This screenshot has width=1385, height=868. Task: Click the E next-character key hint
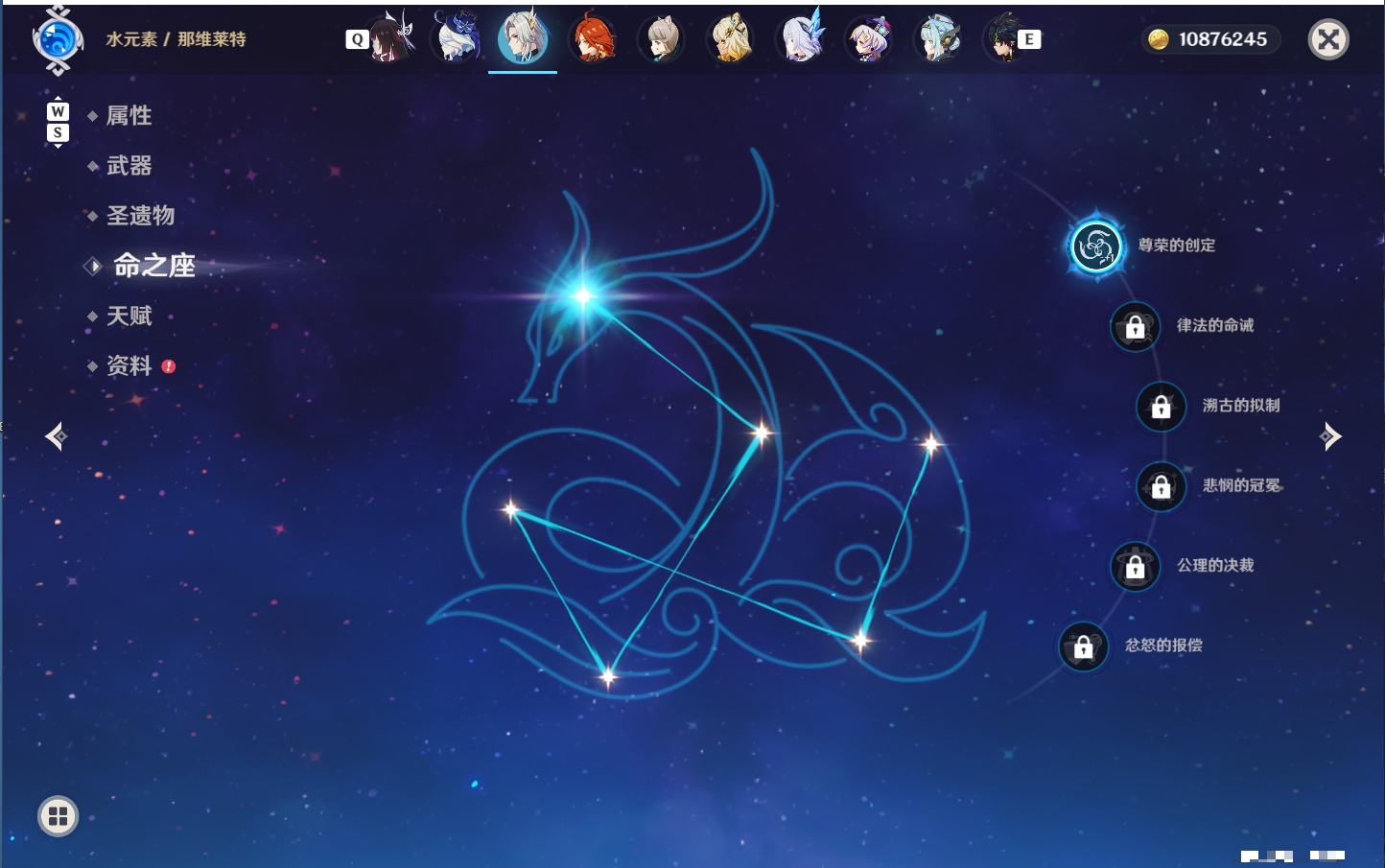coord(1029,39)
